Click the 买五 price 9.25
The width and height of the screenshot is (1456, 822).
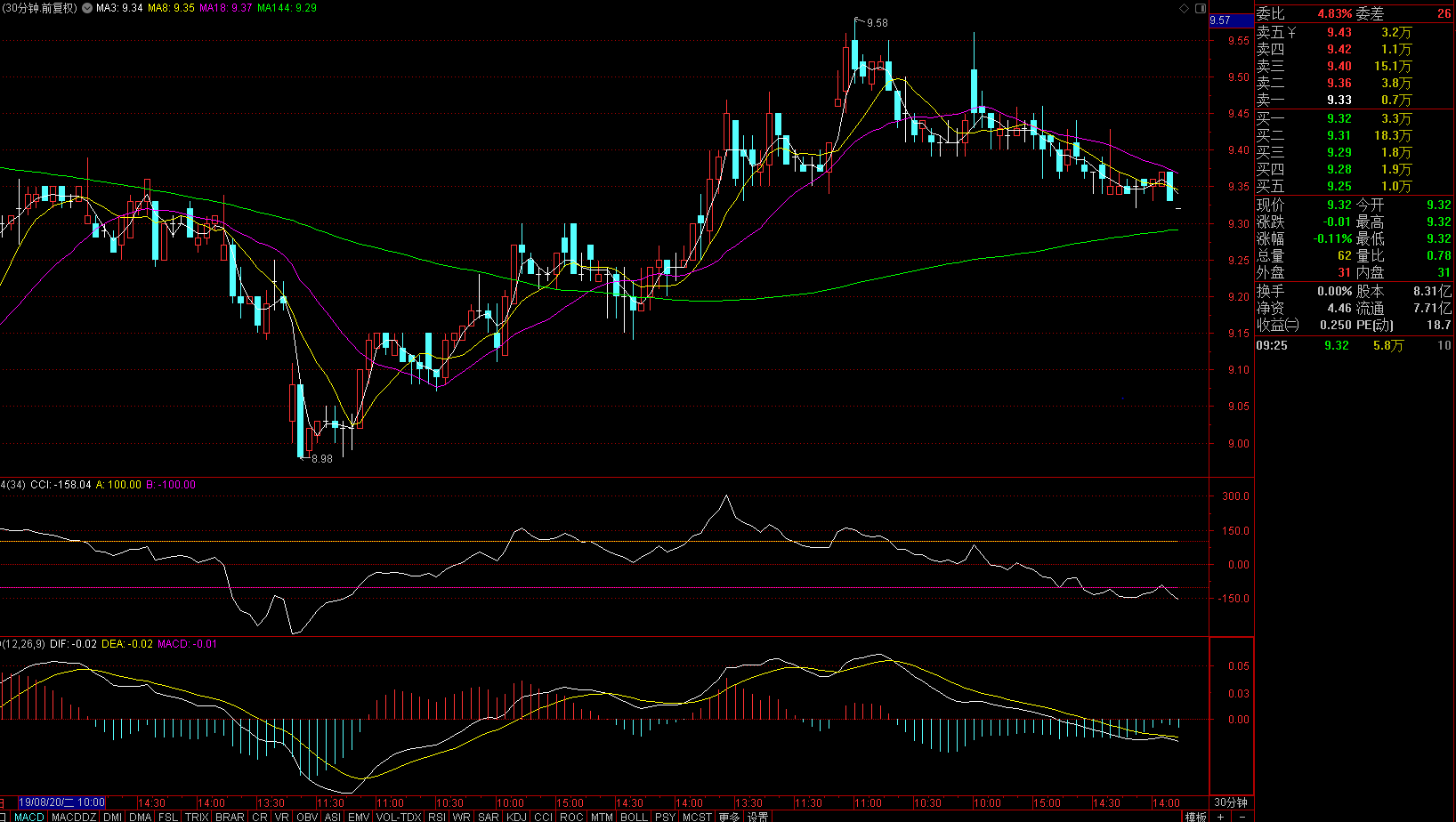pos(1339,186)
